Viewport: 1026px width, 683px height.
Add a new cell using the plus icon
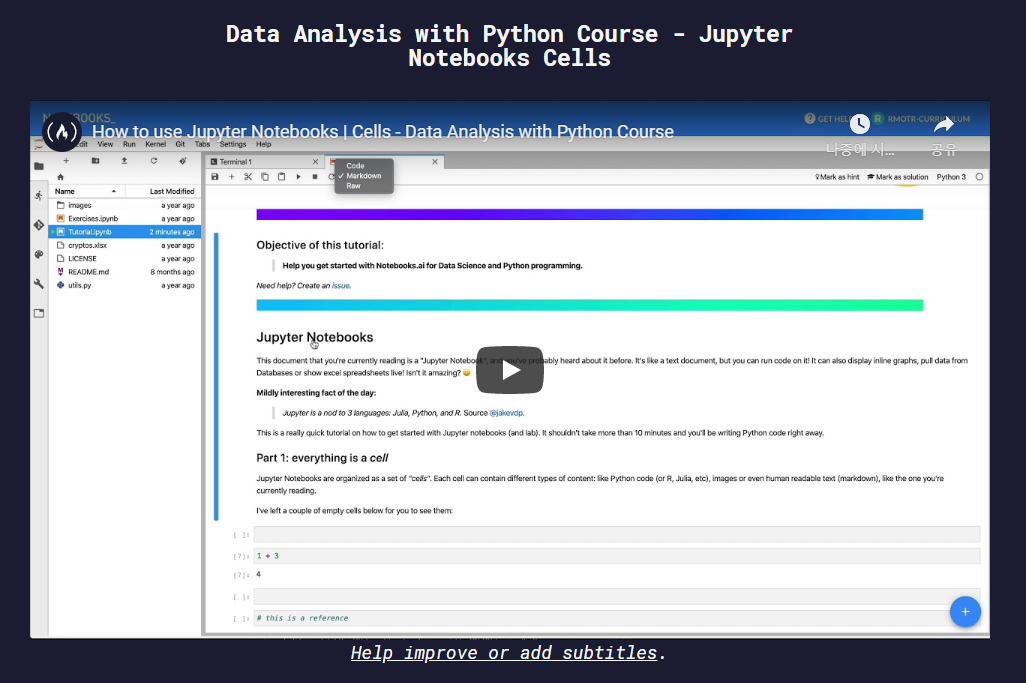tap(231, 176)
